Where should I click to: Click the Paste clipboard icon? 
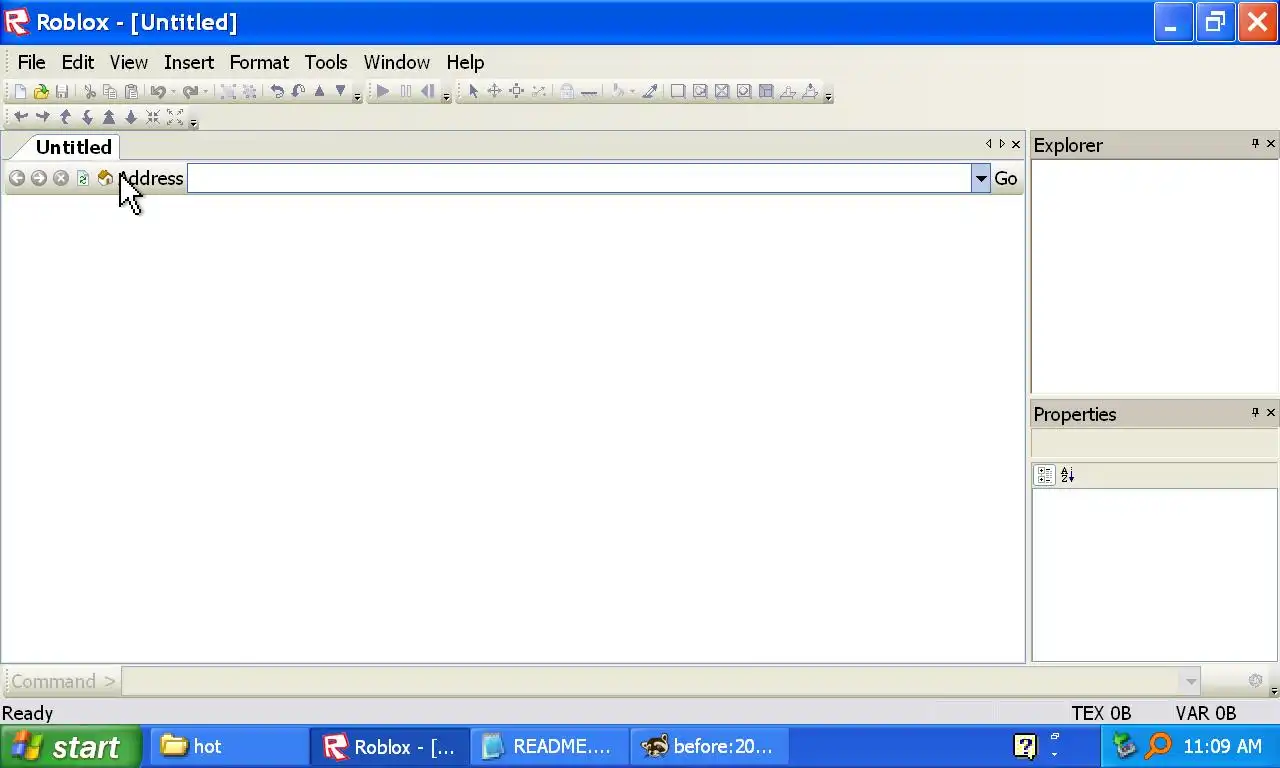coord(131,91)
